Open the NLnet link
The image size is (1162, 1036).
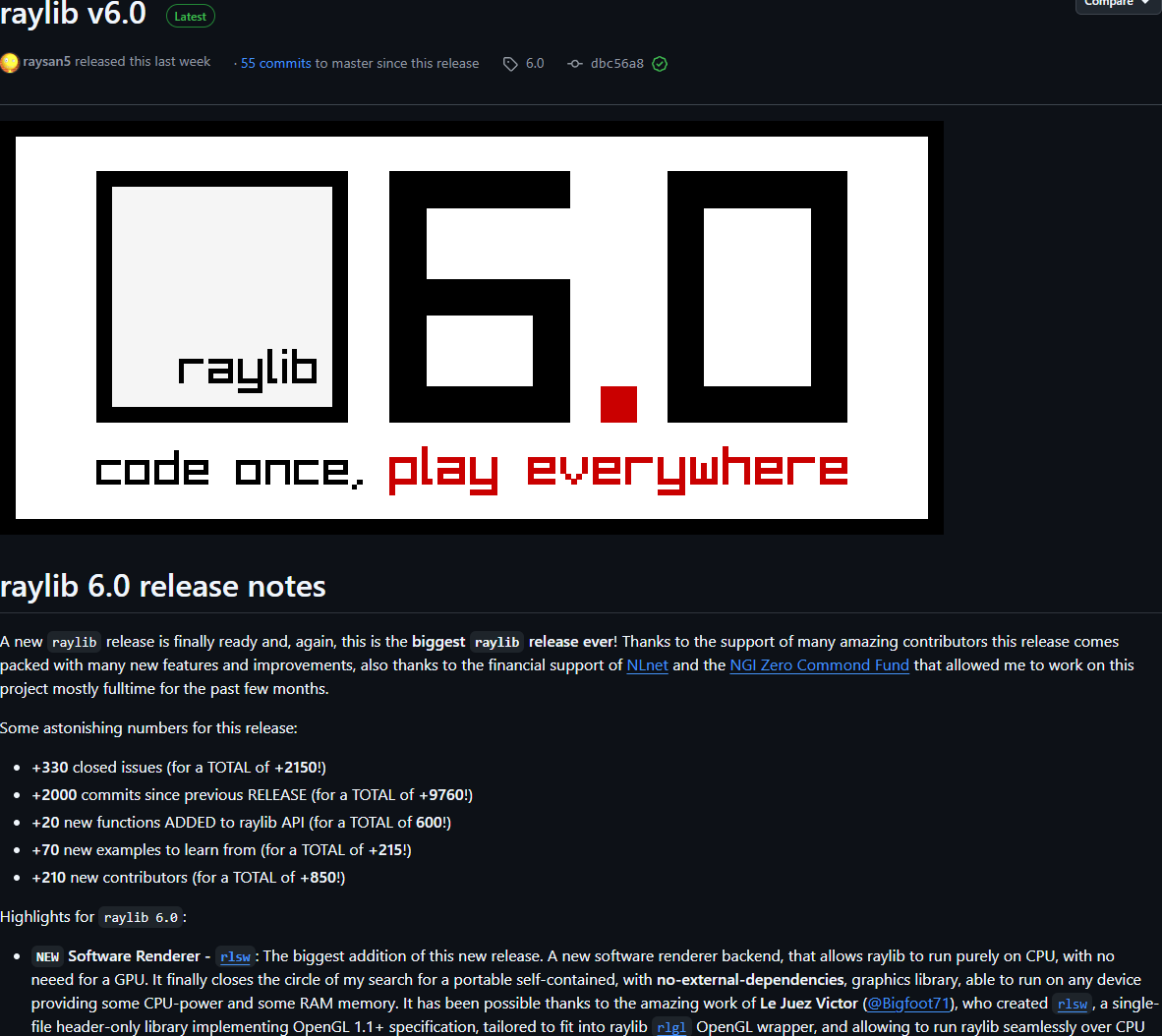click(647, 664)
